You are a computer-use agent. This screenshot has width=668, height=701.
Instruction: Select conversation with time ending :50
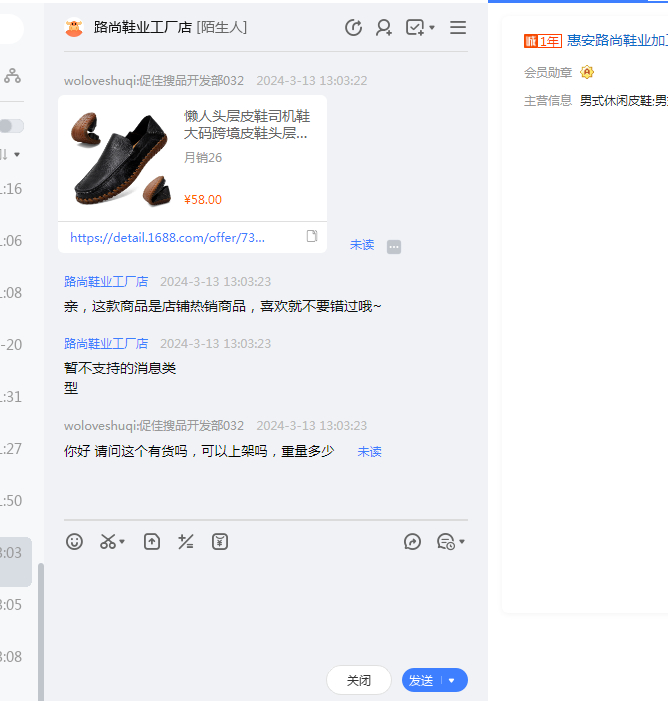click(11, 500)
